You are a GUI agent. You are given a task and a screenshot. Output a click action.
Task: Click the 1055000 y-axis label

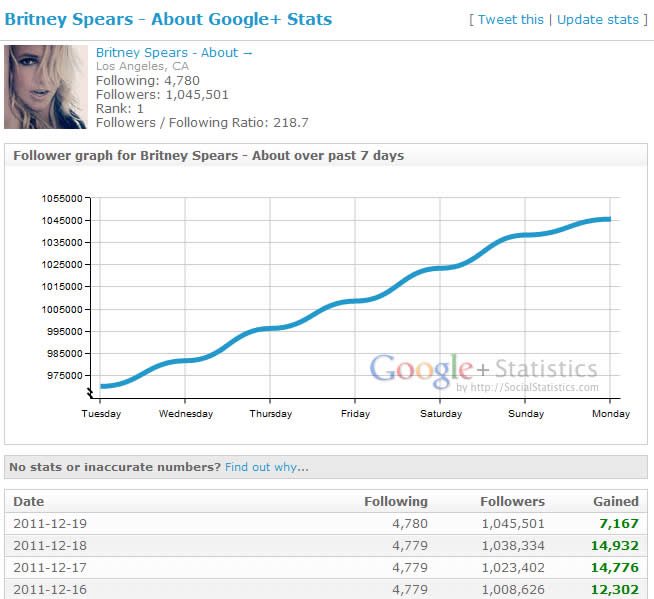point(62,199)
